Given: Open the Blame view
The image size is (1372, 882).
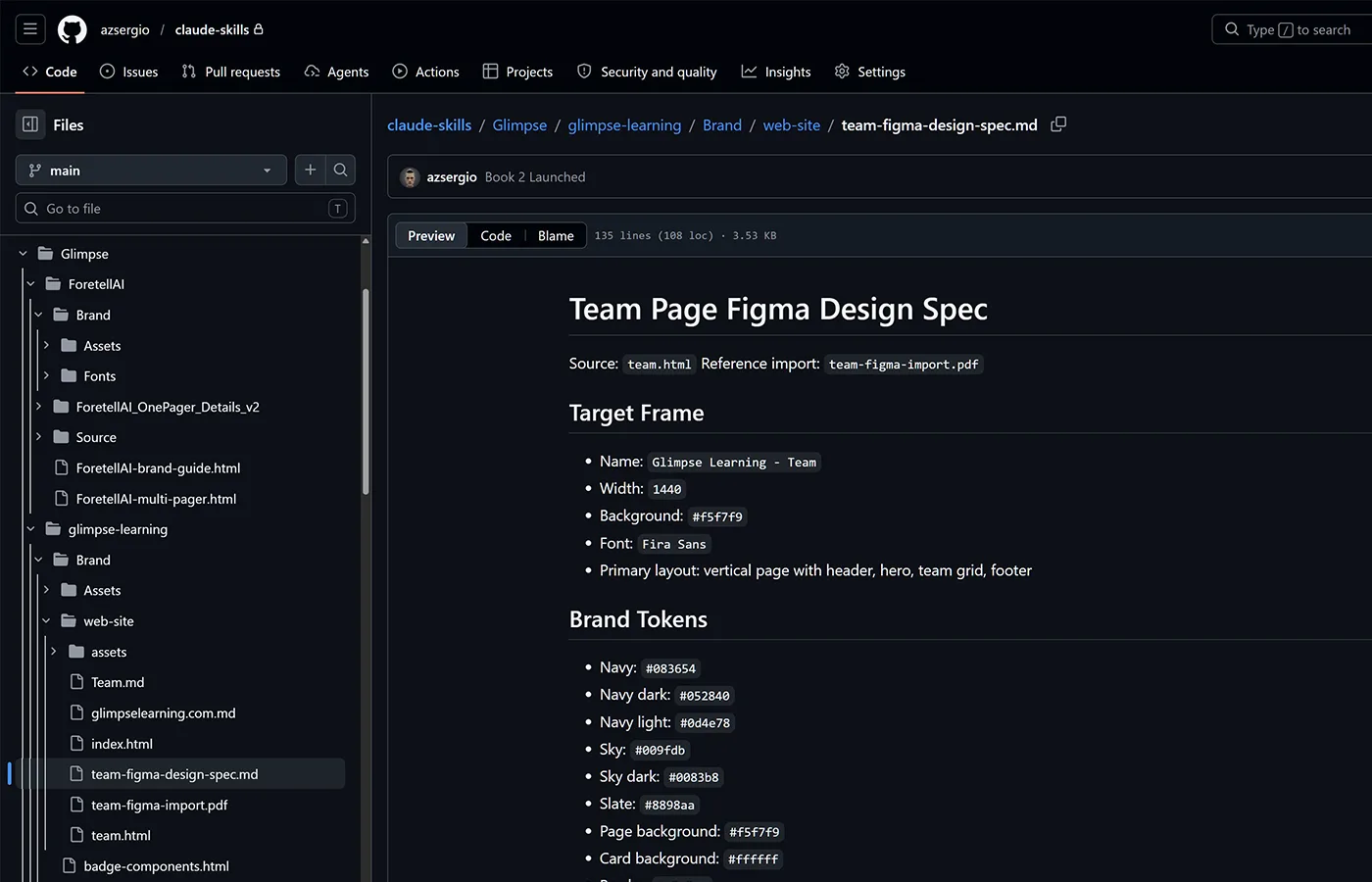Looking at the screenshot, I should [556, 235].
